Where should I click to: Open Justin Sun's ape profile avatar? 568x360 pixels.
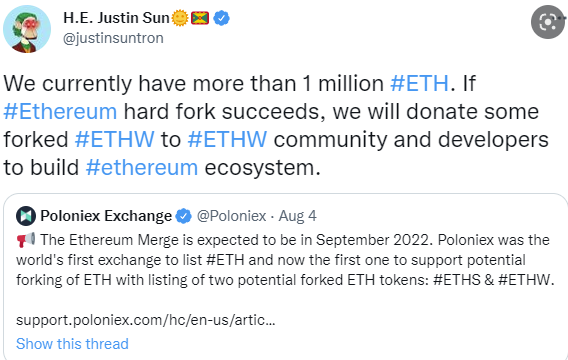click(27, 29)
